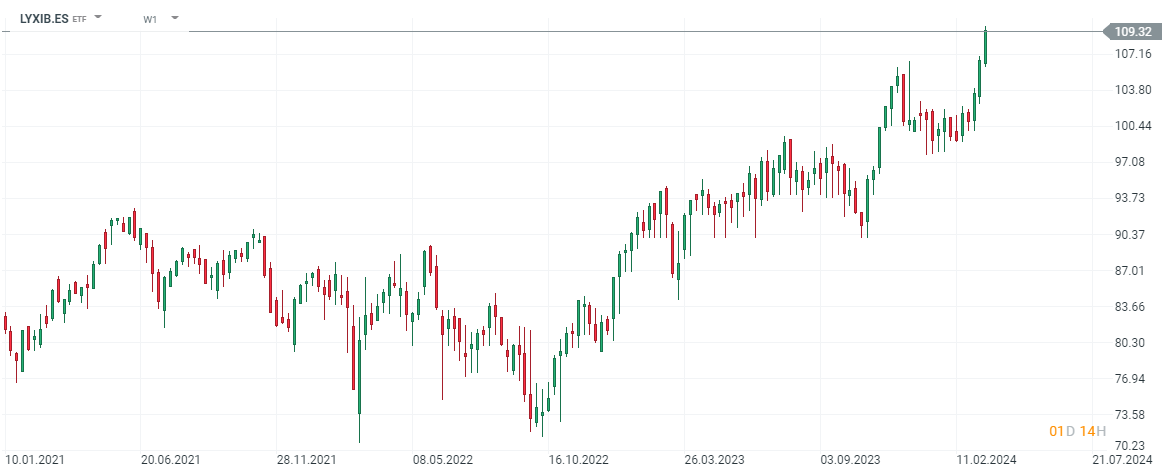This screenshot has width=1175, height=476.
Task: Select the 80.30 level on price axis
Action: [x=1134, y=343]
